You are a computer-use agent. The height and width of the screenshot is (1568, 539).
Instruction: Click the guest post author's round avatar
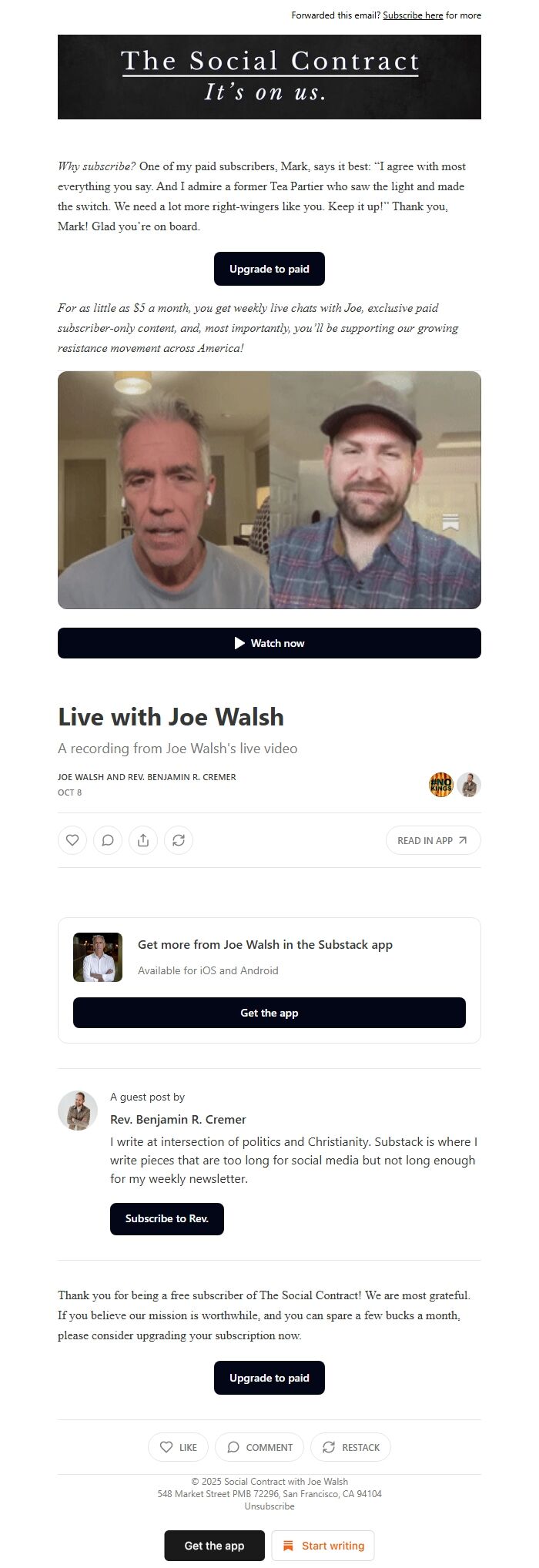pos(78,1111)
